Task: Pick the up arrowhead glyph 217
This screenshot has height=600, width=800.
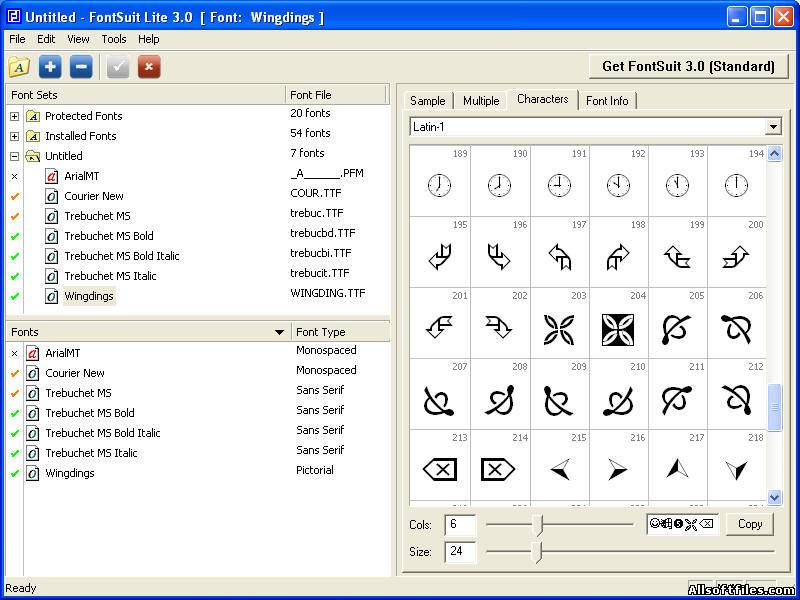Action: 677,469
